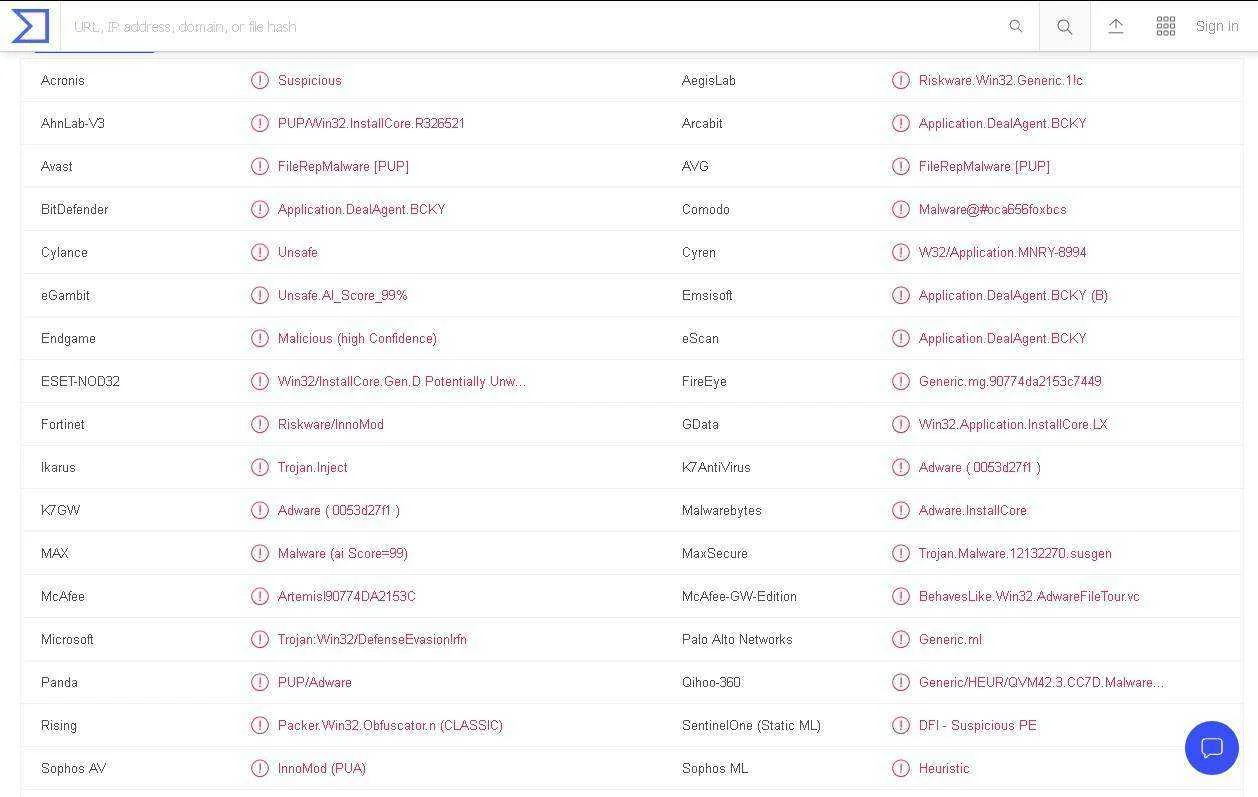
Task: Click the Qihoo-360 vendor label
Action: pyautogui.click(x=711, y=682)
